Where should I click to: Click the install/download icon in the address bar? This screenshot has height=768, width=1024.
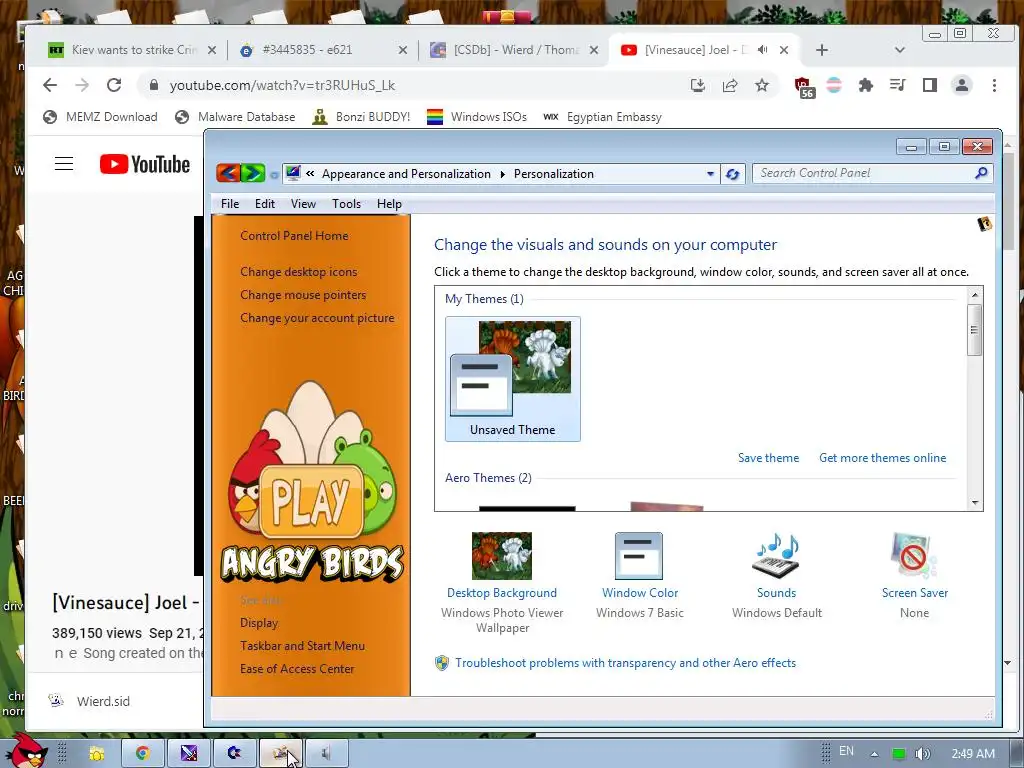point(697,86)
